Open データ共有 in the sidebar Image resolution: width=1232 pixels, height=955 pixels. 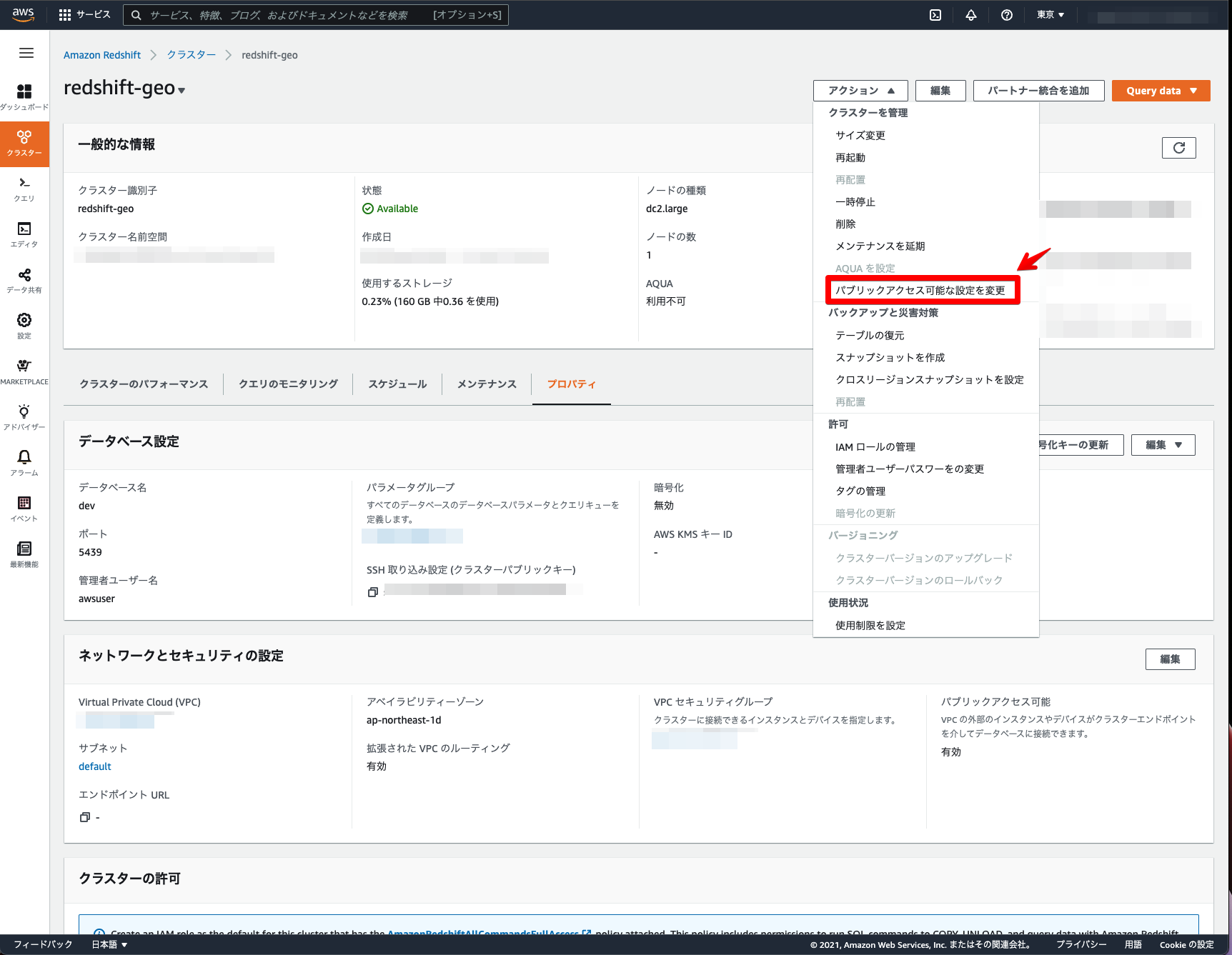click(x=24, y=279)
